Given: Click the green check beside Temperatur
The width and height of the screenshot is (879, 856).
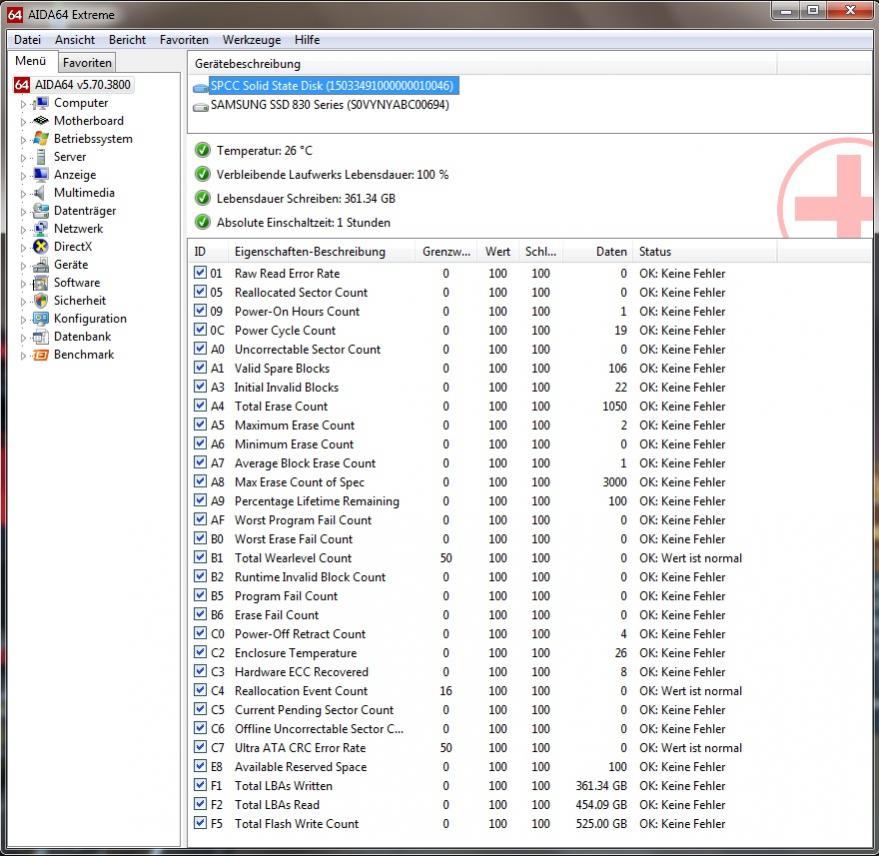Looking at the screenshot, I should coord(202,150).
